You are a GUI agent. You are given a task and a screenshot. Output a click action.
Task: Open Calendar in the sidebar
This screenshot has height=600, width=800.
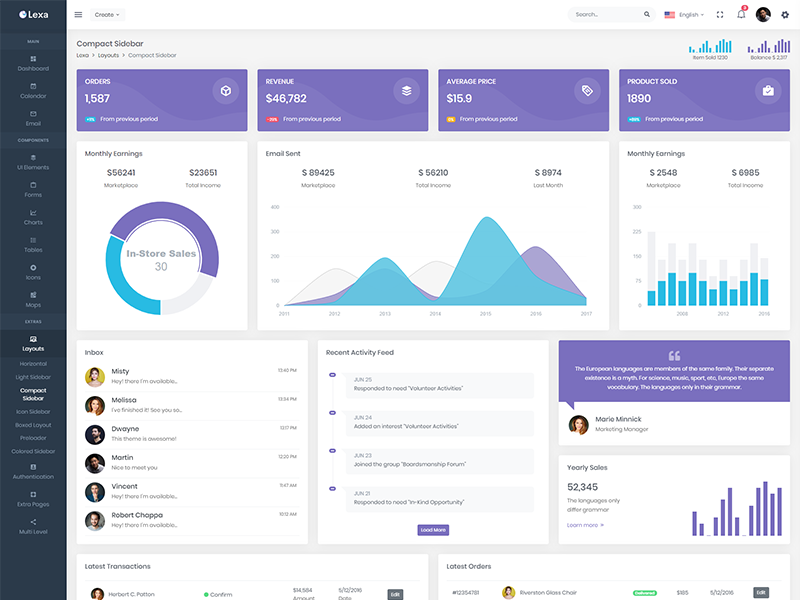[33, 91]
